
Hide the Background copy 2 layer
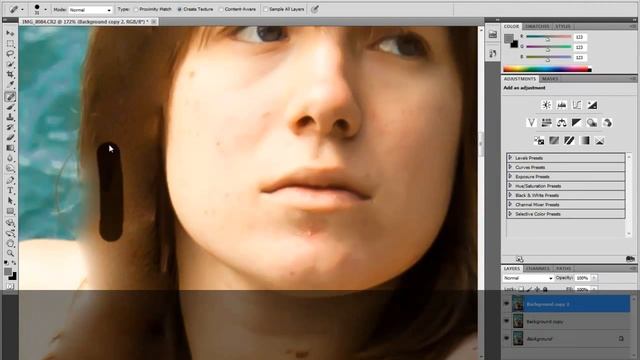click(x=507, y=304)
